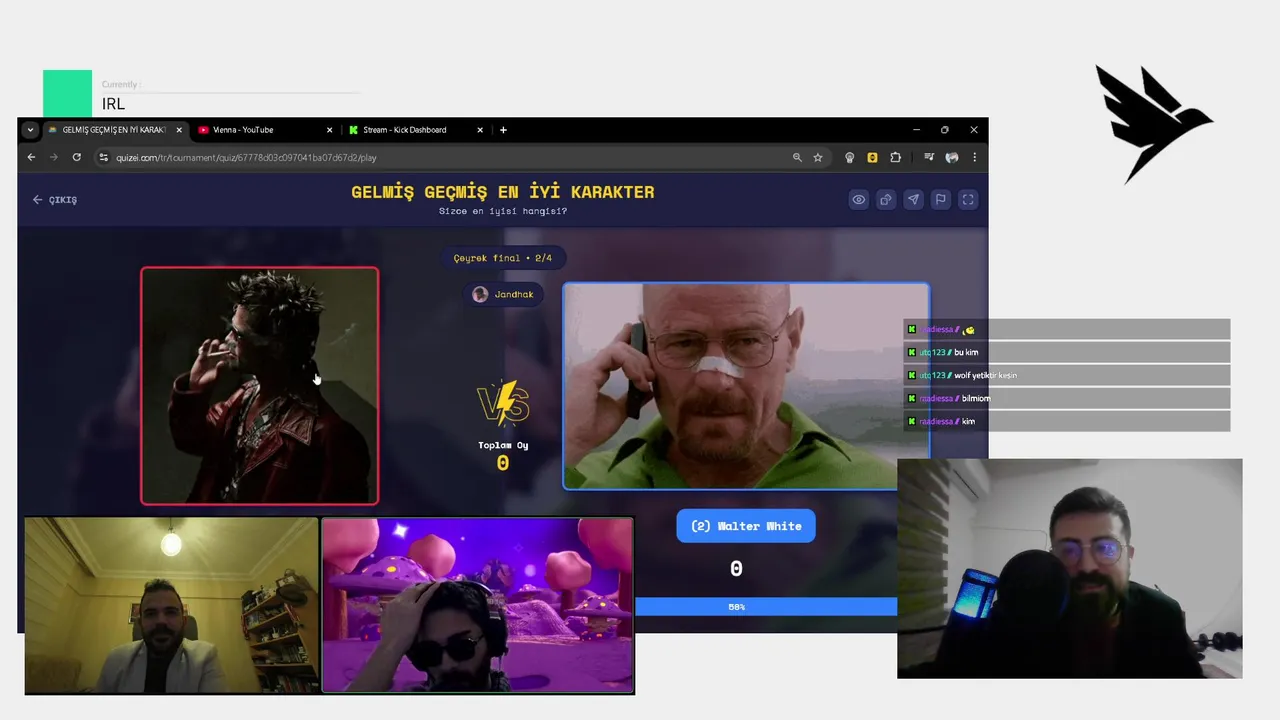Reload the quizei page
Screen dimensions: 1280x720
click(76, 157)
